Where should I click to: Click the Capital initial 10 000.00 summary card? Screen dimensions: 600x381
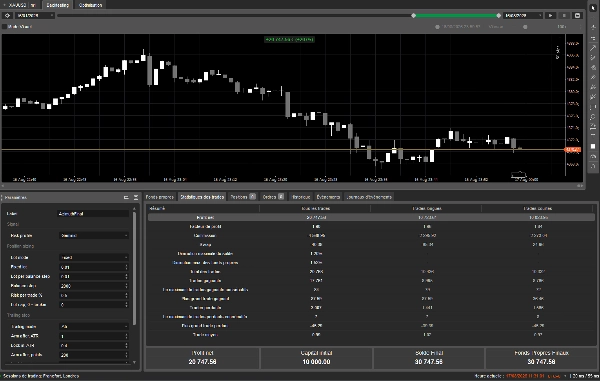point(316,358)
